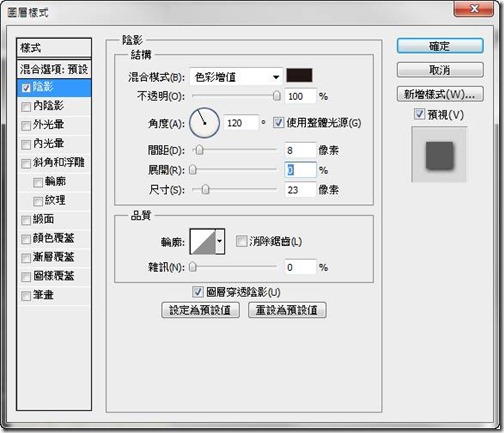The height and width of the screenshot is (433, 504).
Task: Click the contour curve thumbnail
Action: [x=203, y=241]
